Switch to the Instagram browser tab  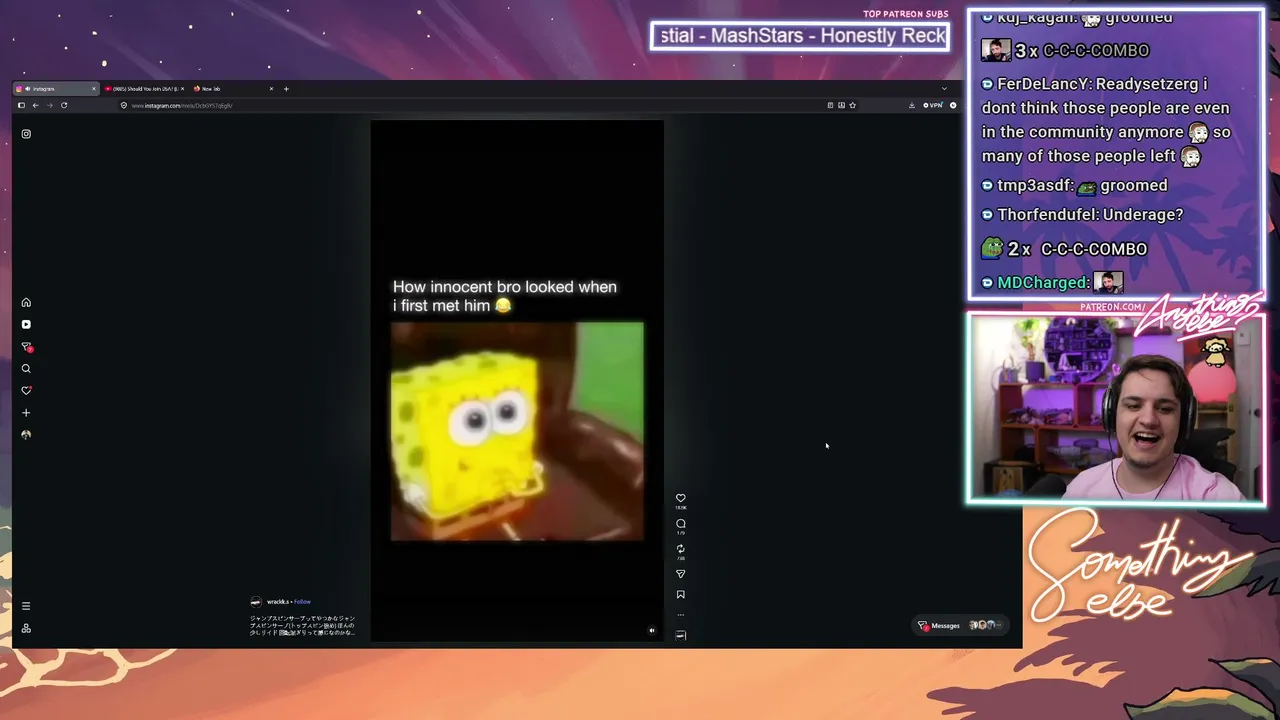(x=56, y=89)
